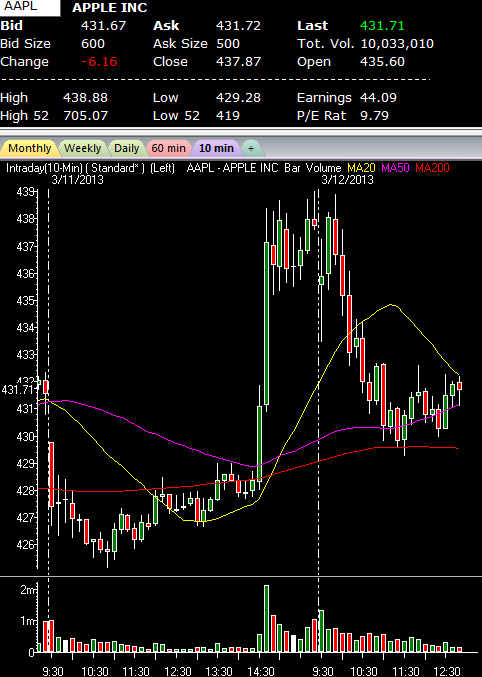The image size is (482, 677).
Task: Click the APPLE INC company name
Action: pos(110,8)
